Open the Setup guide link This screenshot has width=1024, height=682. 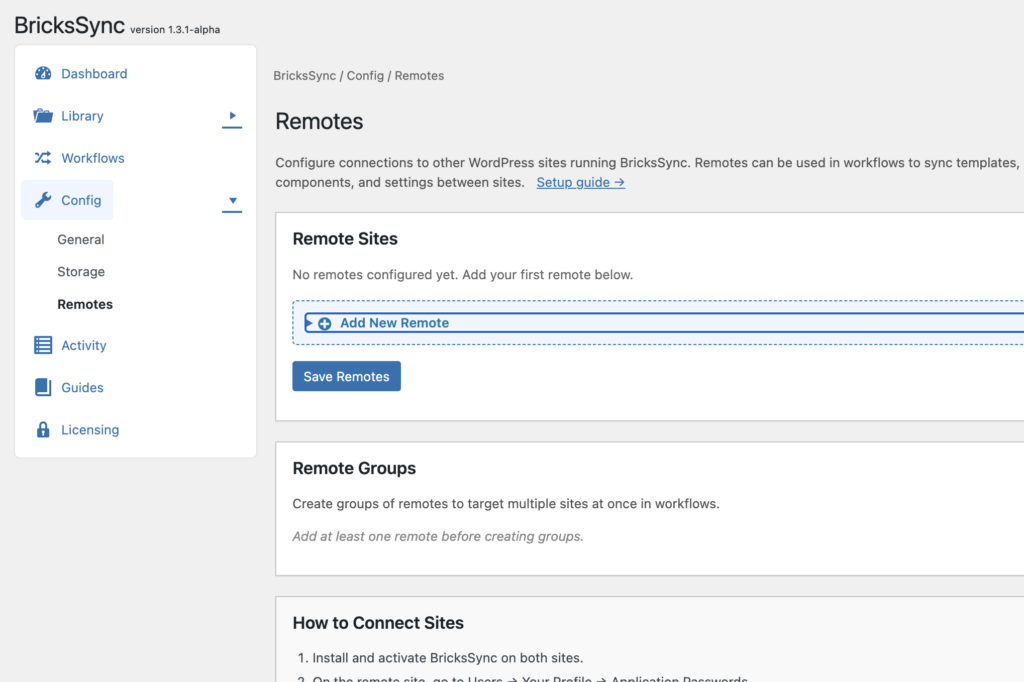pyautogui.click(x=580, y=183)
